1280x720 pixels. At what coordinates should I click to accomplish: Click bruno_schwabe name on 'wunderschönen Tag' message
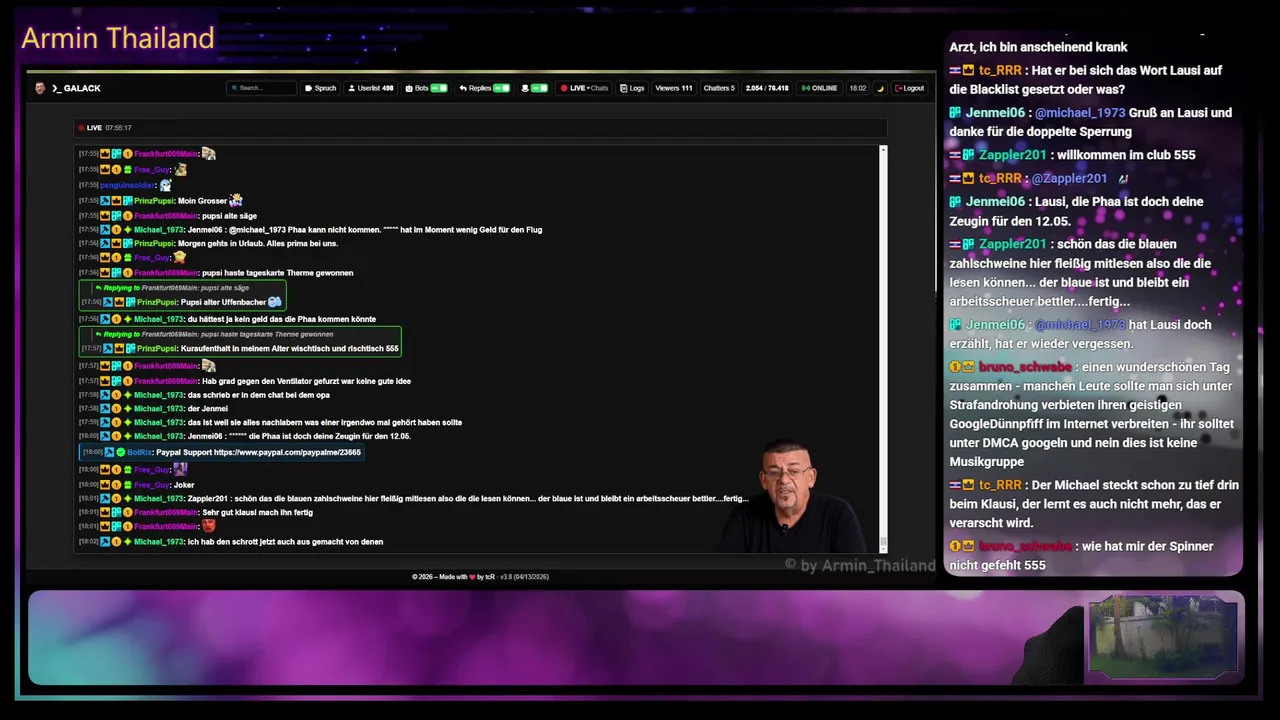tap(1025, 367)
